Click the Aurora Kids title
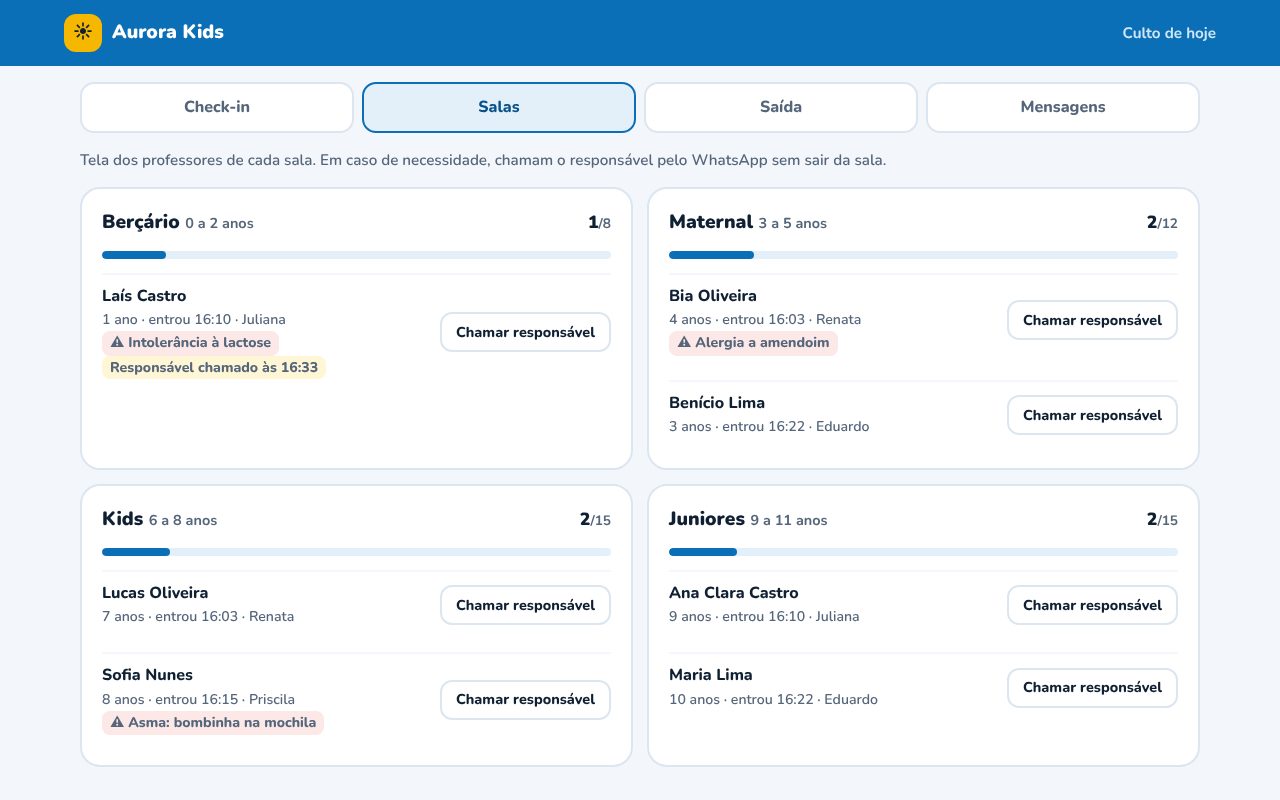This screenshot has width=1280, height=800. [x=168, y=32]
